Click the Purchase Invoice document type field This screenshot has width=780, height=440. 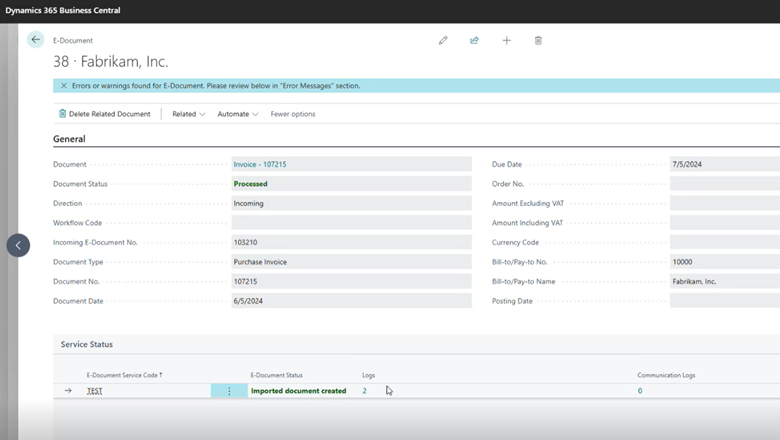351,262
